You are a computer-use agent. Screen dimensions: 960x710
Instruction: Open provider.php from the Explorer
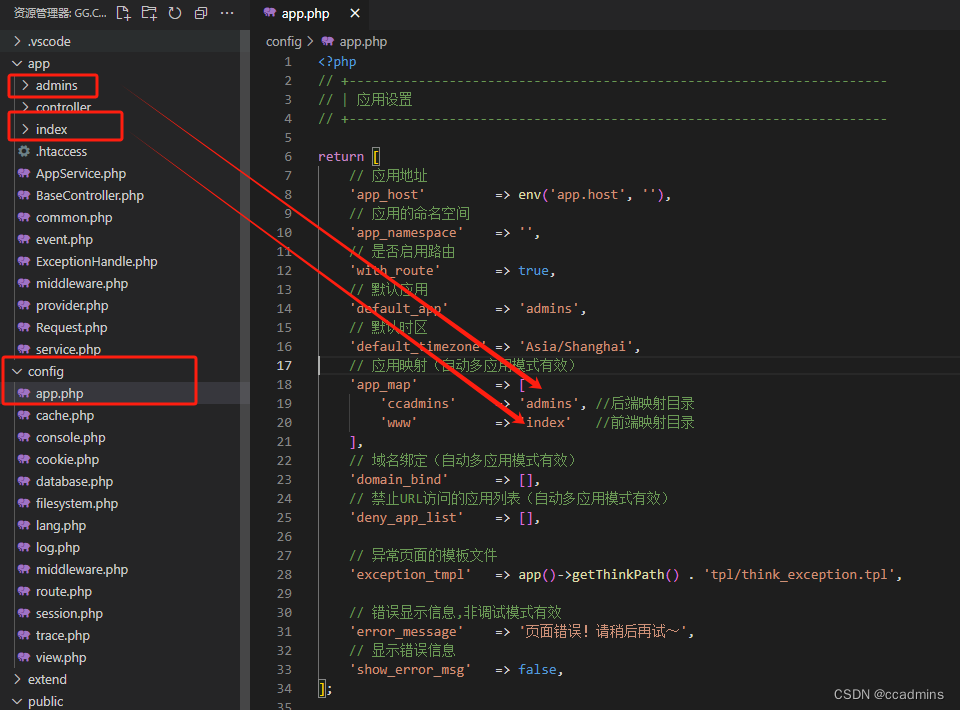[x=63, y=305]
